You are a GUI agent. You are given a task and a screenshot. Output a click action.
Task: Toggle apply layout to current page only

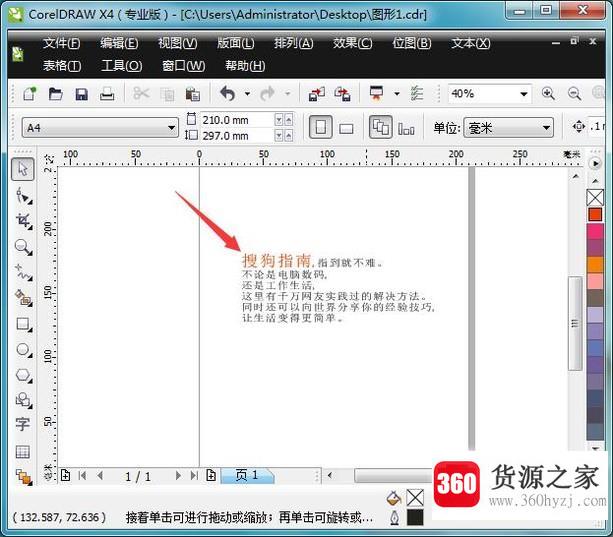[406, 129]
